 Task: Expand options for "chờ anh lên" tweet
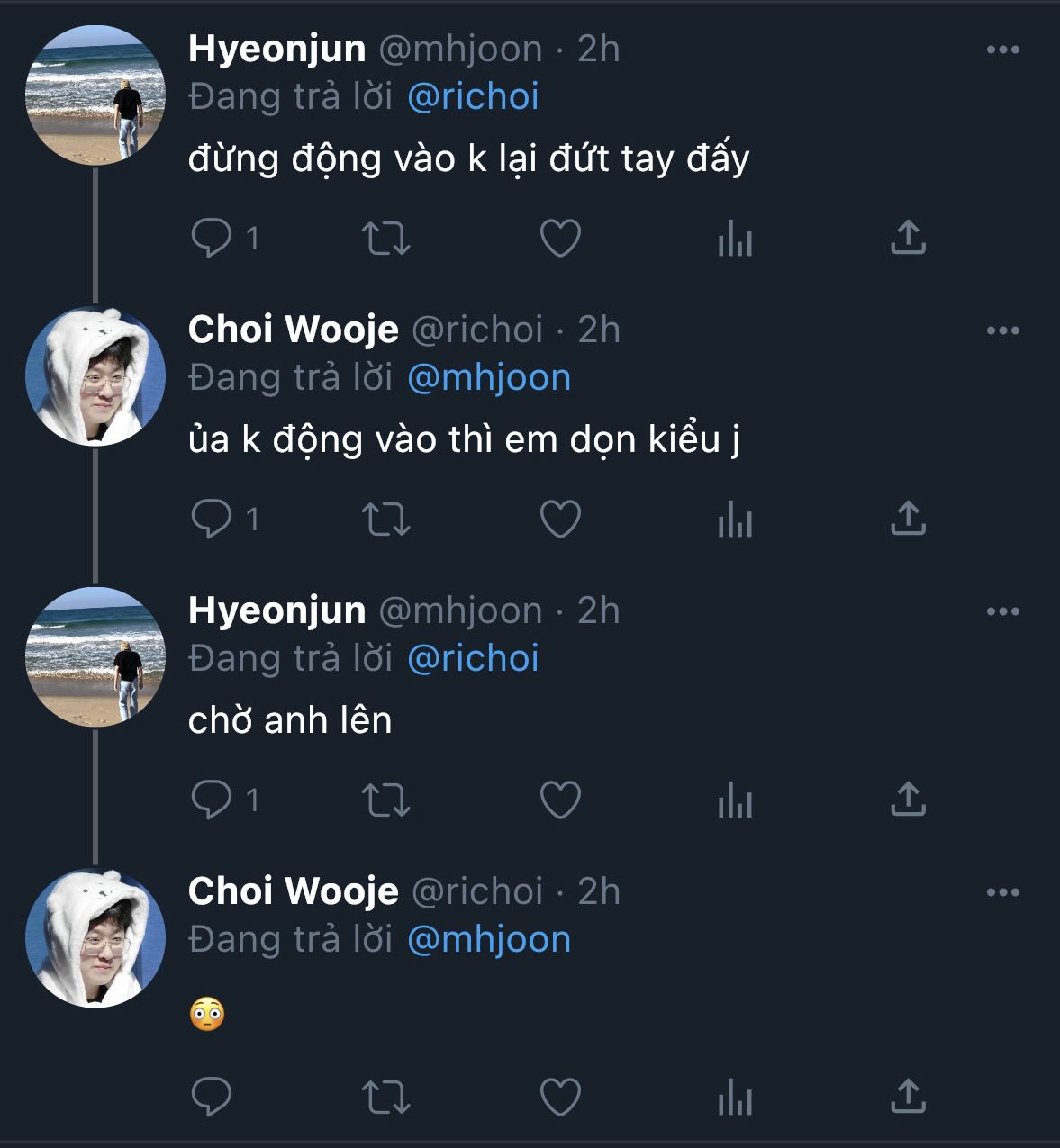coord(1002,611)
